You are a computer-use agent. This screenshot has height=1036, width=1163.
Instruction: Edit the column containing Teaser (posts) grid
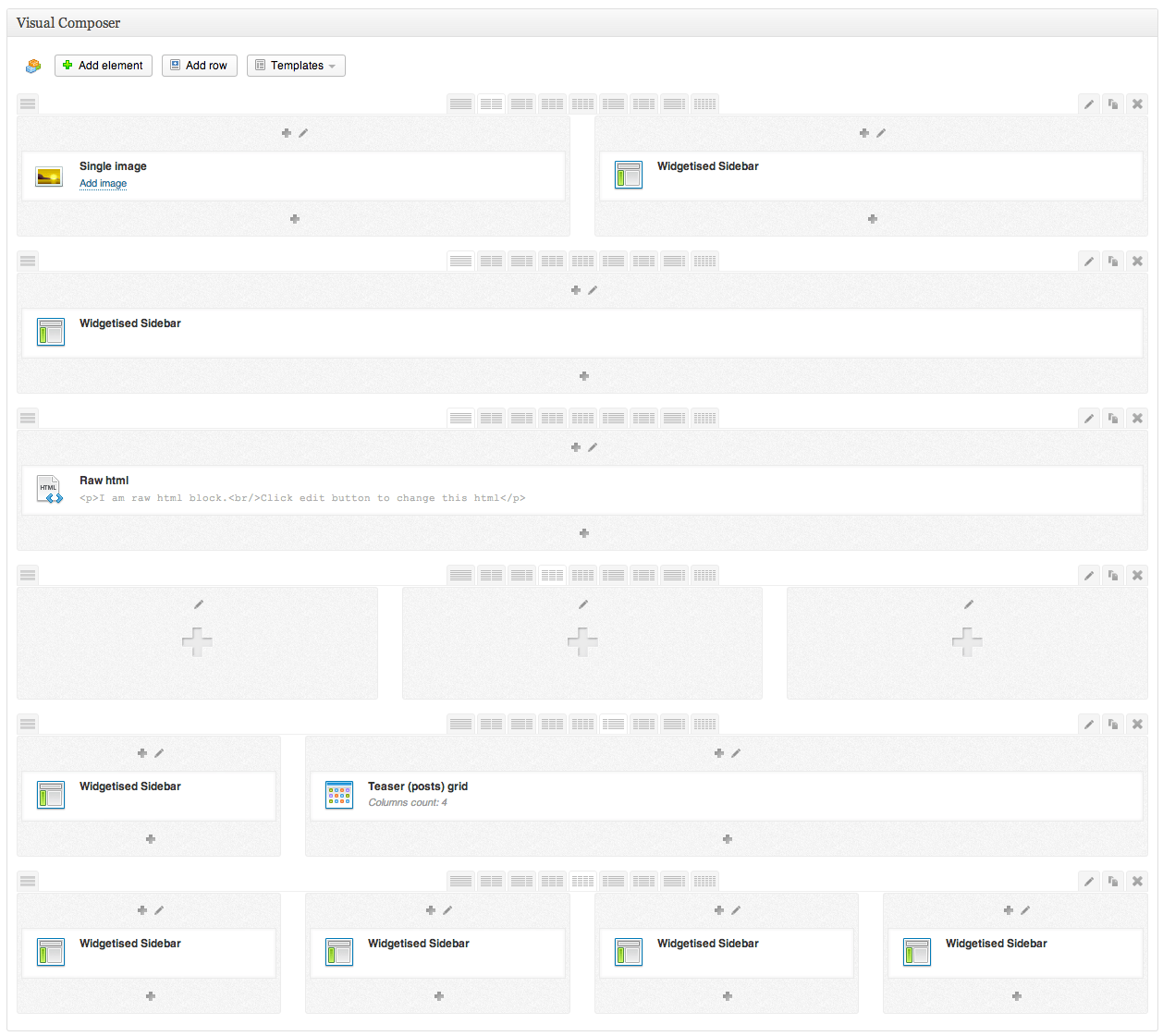pos(736,753)
